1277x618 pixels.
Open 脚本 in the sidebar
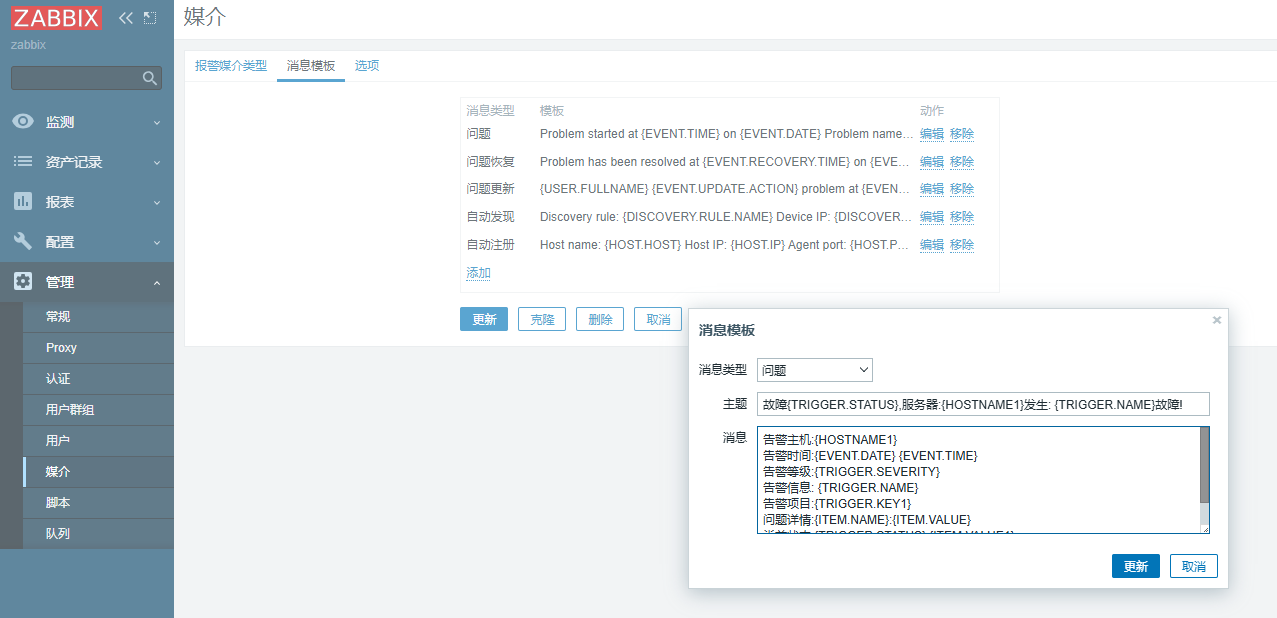[98, 503]
